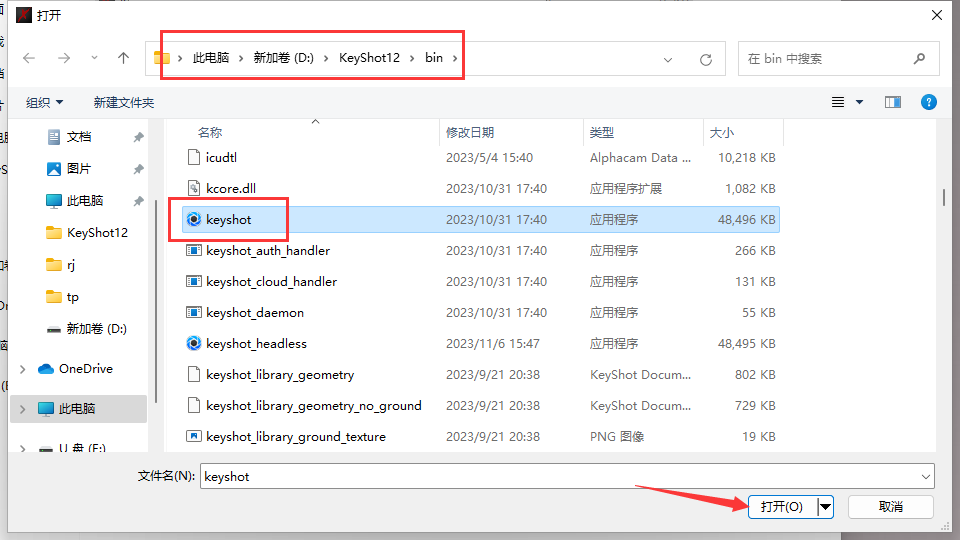Screen dimensions: 960x540
Task: Unpin 图片 pin icon
Action: click(138, 169)
